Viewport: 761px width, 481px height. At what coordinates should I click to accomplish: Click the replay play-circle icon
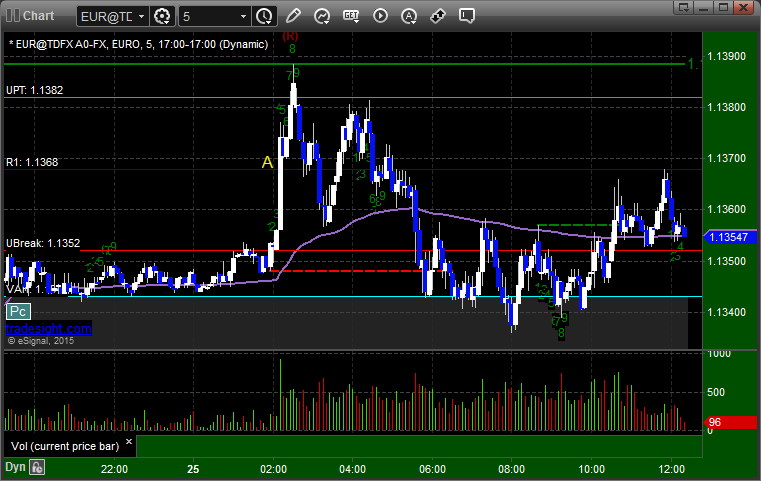click(380, 16)
